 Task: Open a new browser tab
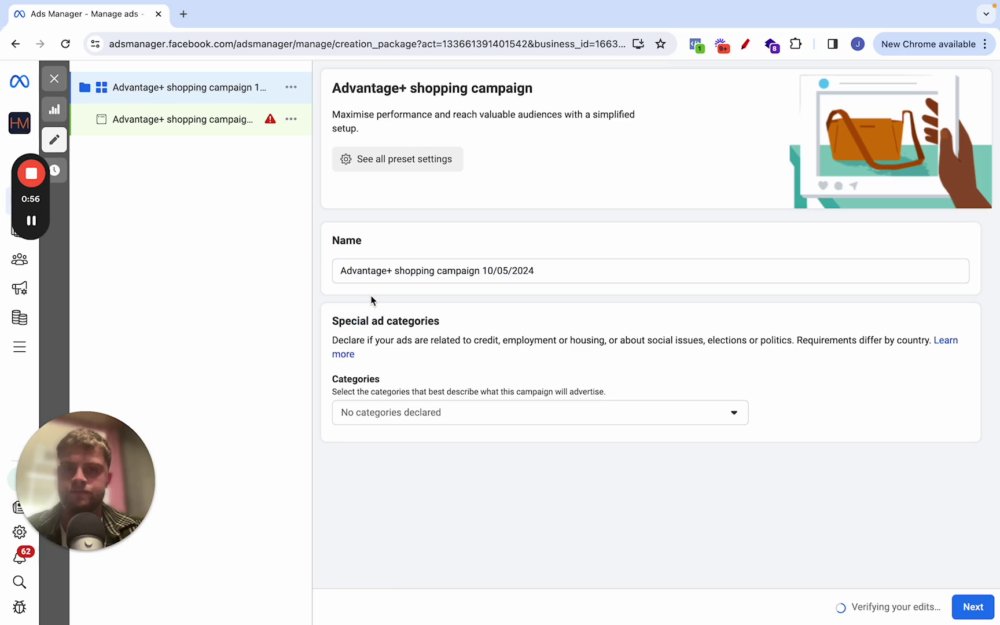pyautogui.click(x=183, y=14)
